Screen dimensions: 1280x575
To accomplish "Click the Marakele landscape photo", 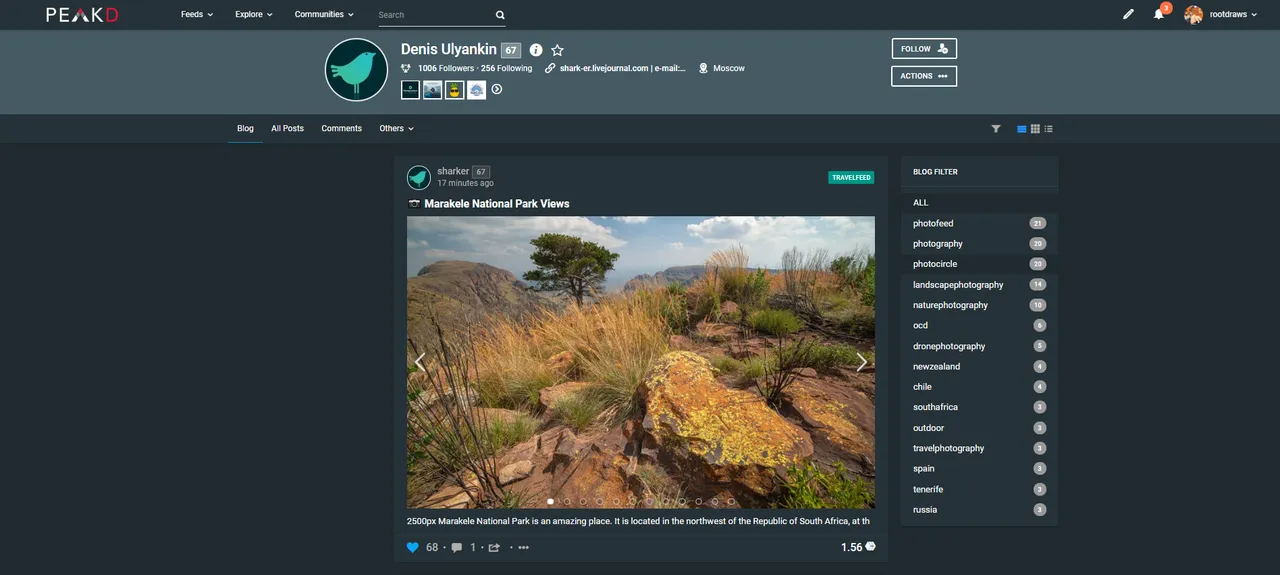I will (641, 363).
